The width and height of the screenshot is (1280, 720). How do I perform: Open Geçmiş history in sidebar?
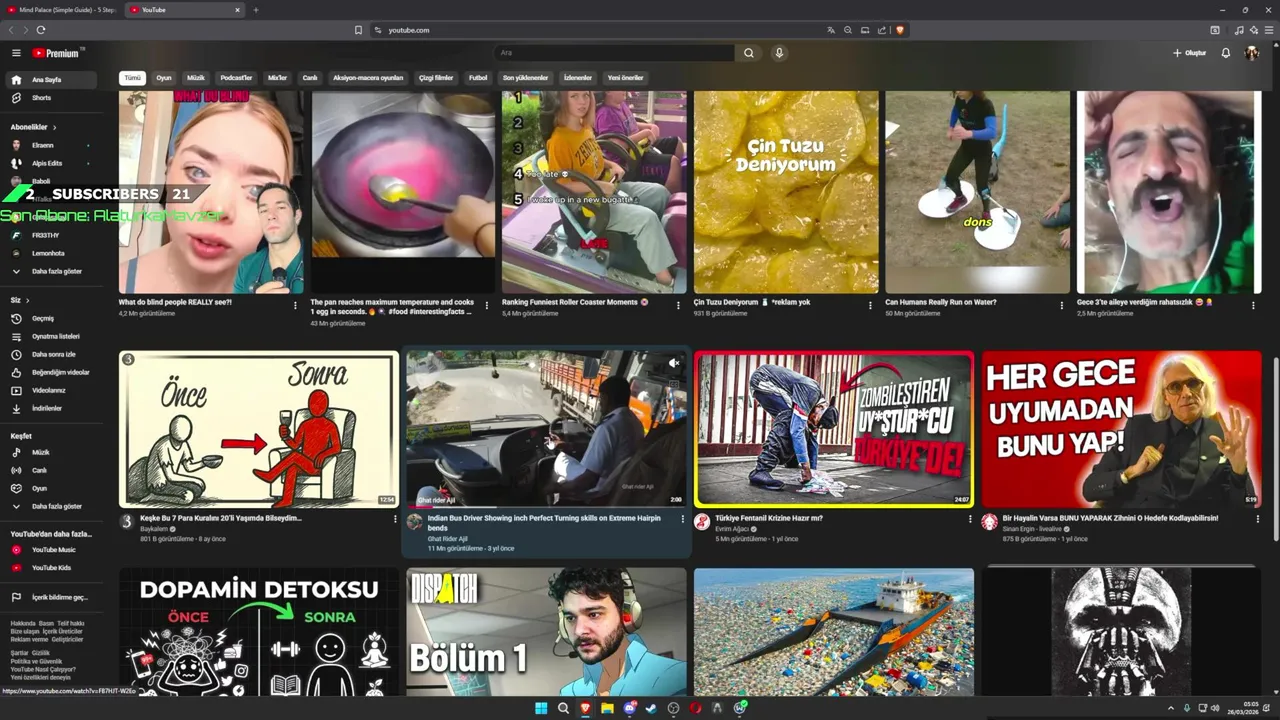click(x=52, y=319)
